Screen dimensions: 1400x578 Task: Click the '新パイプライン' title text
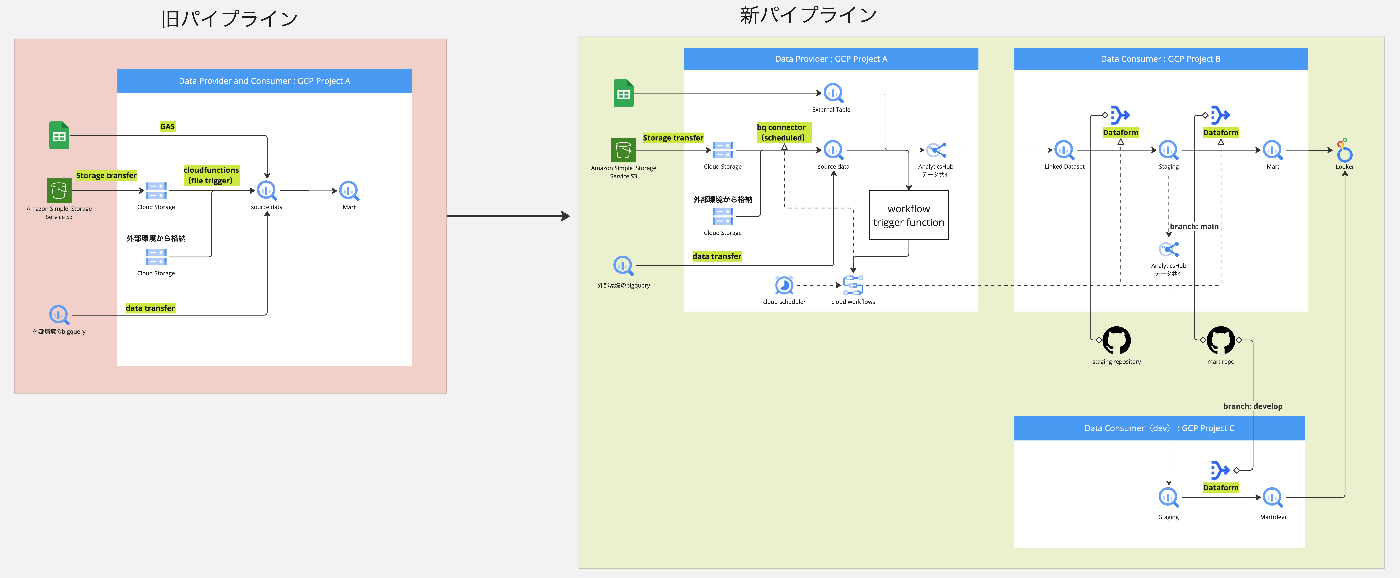808,15
